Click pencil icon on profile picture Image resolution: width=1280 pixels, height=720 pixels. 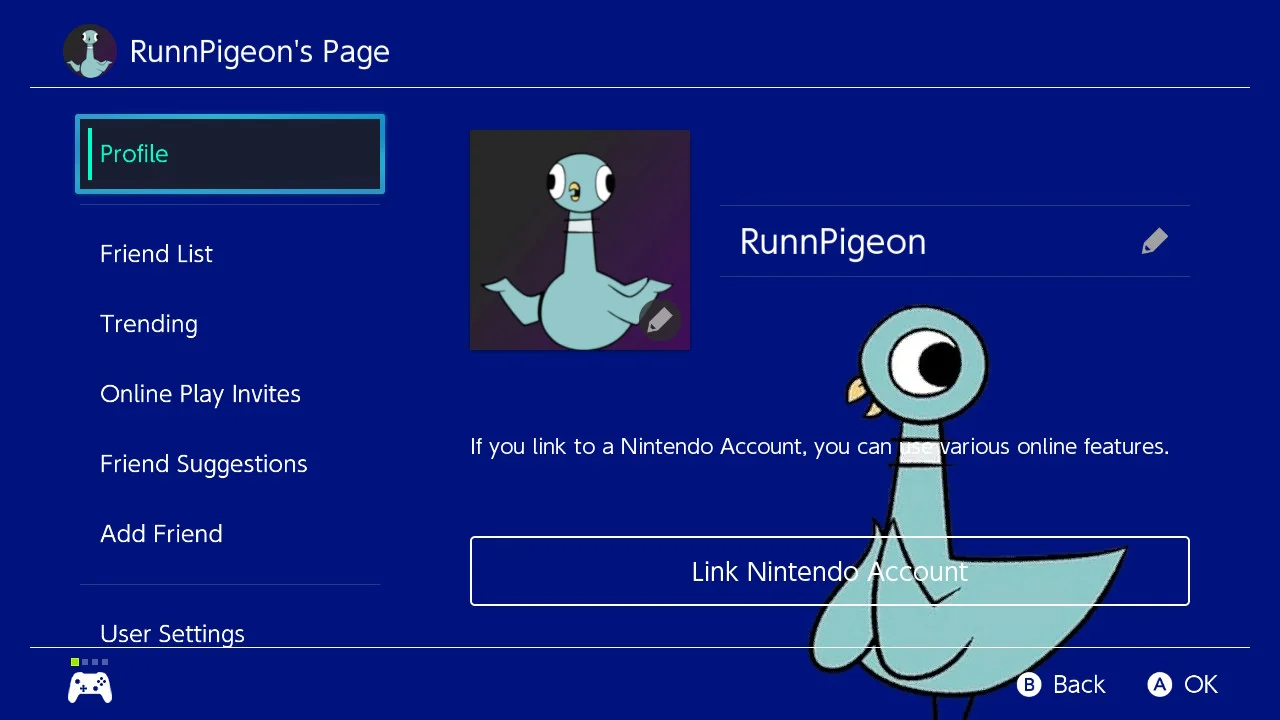(x=660, y=320)
